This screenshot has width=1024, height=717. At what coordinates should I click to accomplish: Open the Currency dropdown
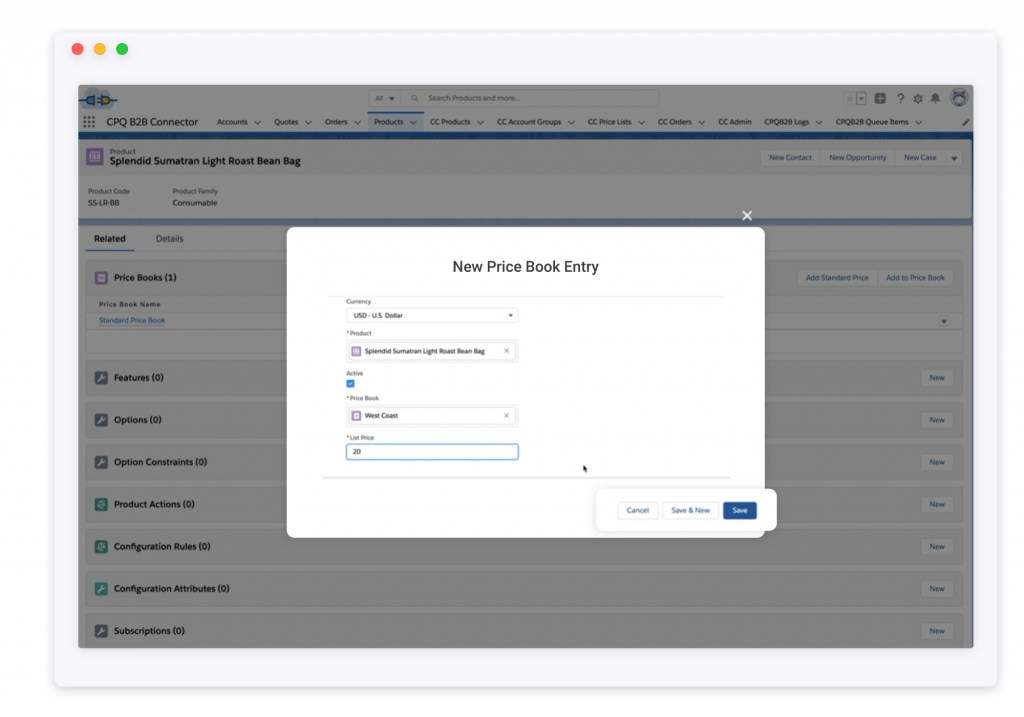pyautogui.click(x=432, y=315)
